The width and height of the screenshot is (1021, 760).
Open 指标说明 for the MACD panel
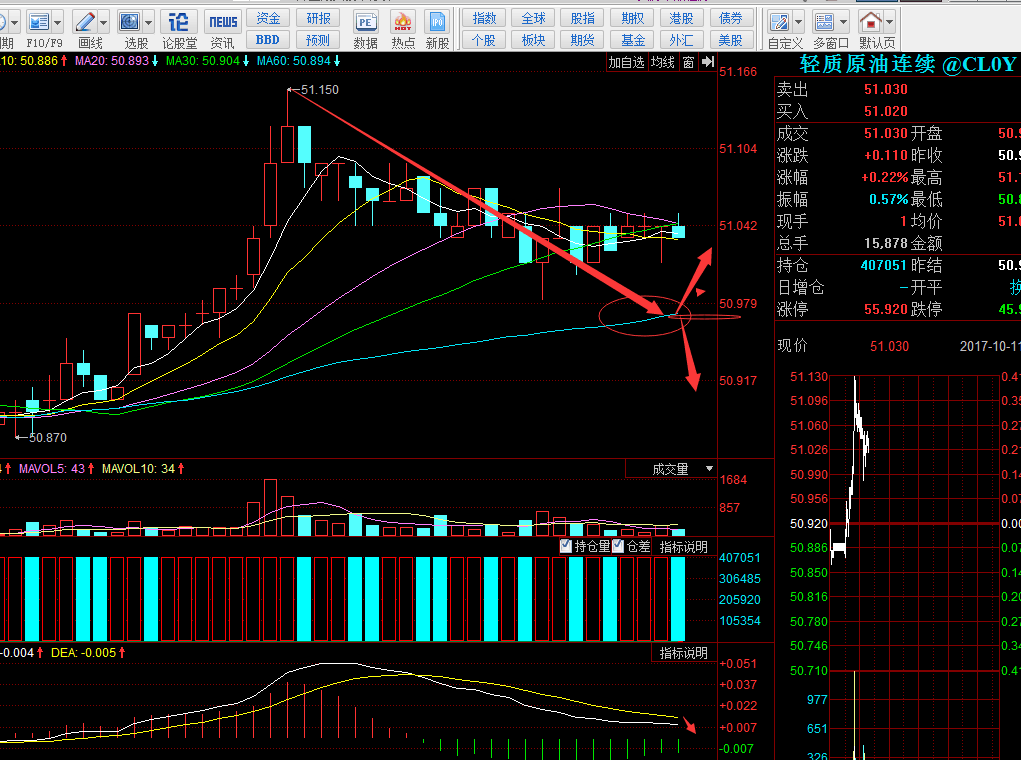(683, 653)
